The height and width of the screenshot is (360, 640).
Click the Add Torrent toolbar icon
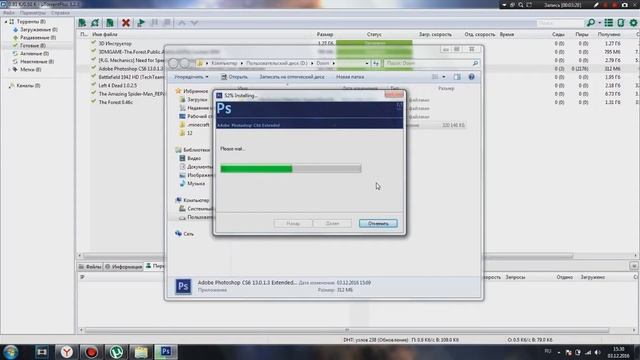82,23
